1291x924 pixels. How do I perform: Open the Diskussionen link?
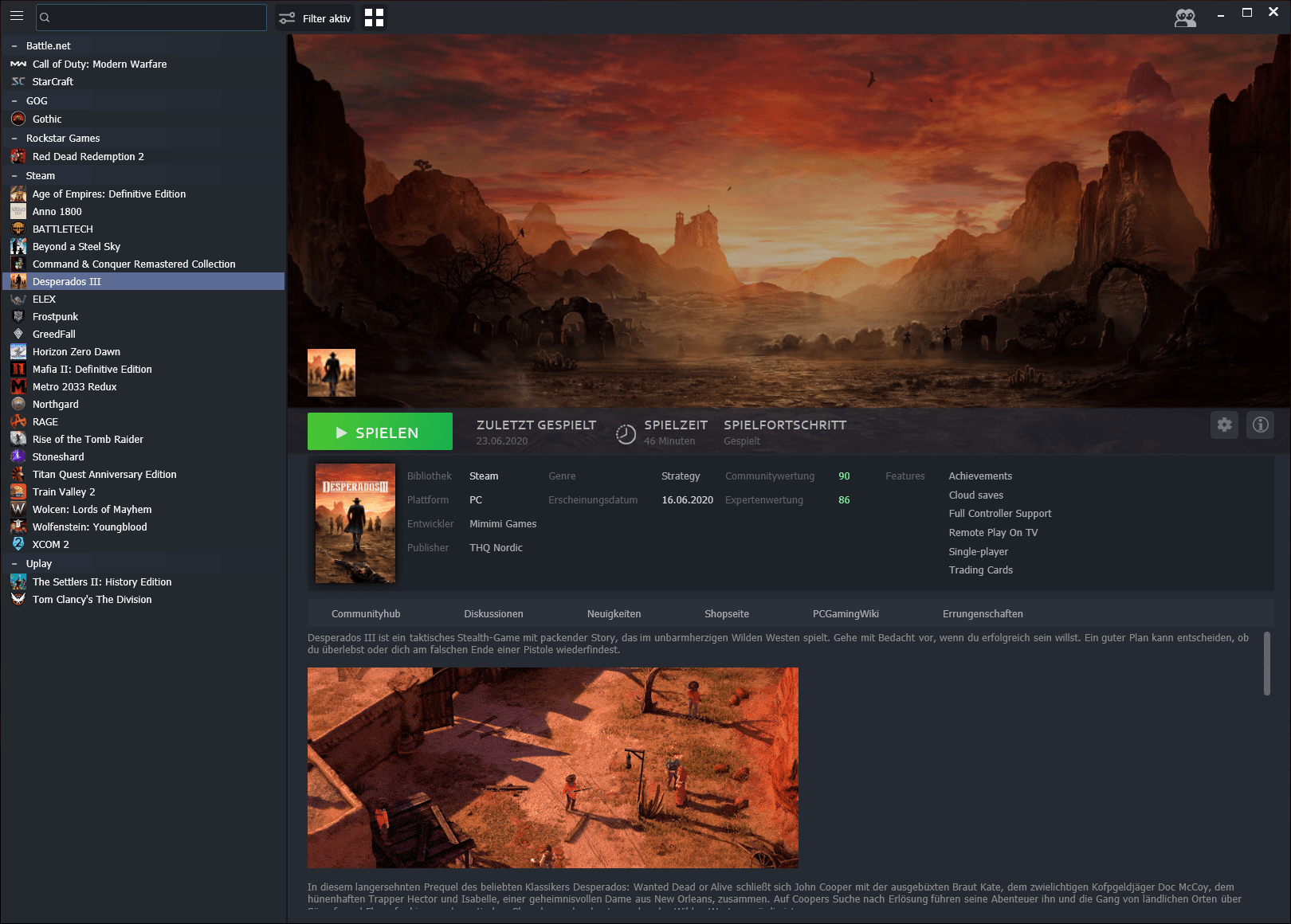coord(494,614)
